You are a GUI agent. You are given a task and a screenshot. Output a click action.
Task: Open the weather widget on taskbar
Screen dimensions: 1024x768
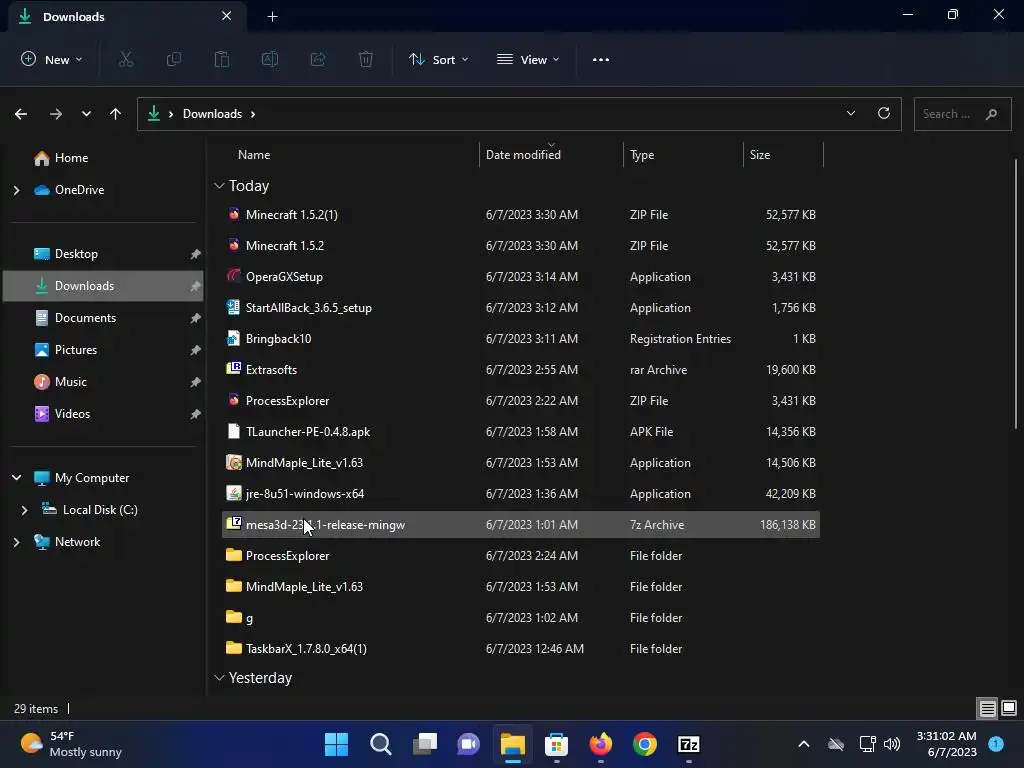click(x=71, y=744)
